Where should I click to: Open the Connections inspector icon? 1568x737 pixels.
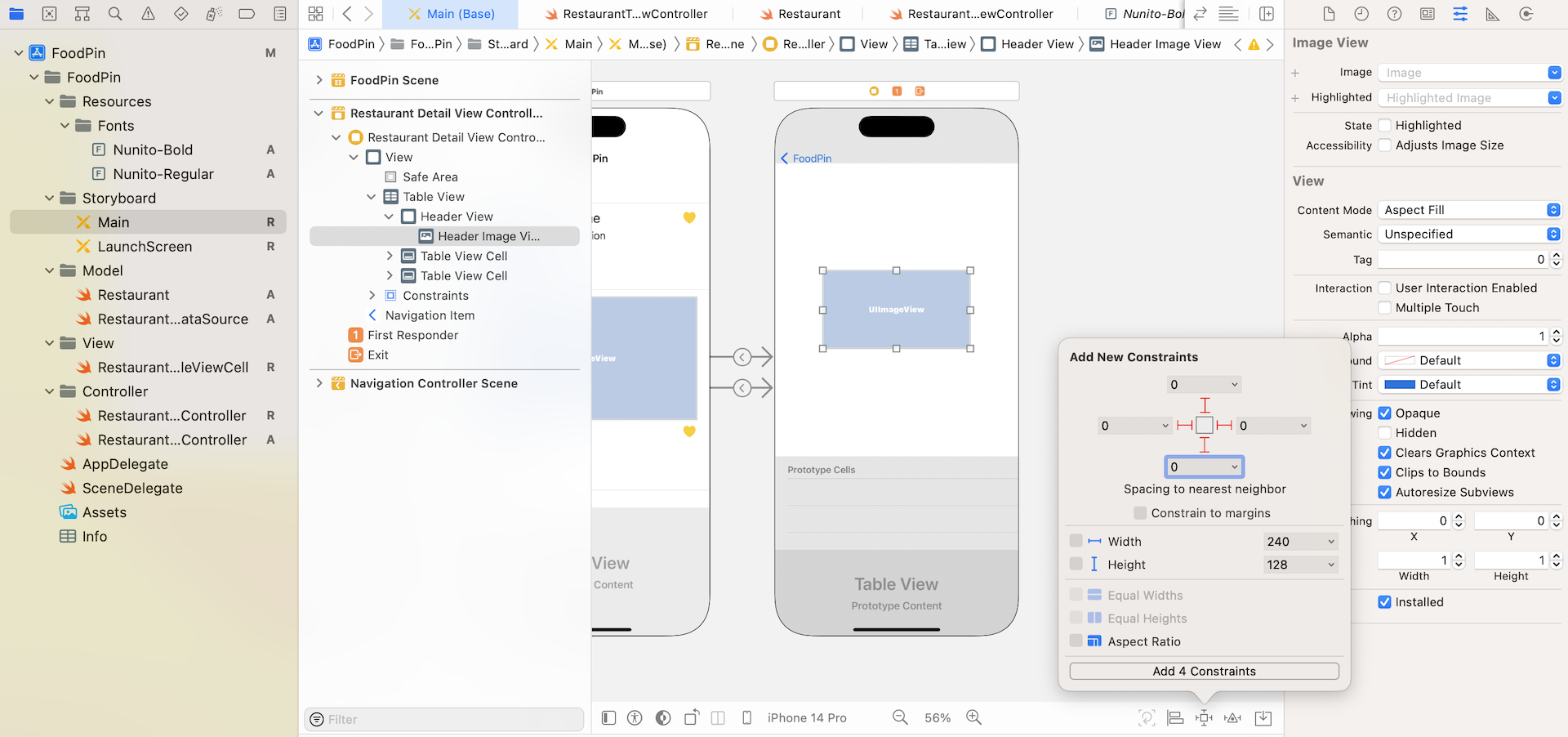[1526, 14]
